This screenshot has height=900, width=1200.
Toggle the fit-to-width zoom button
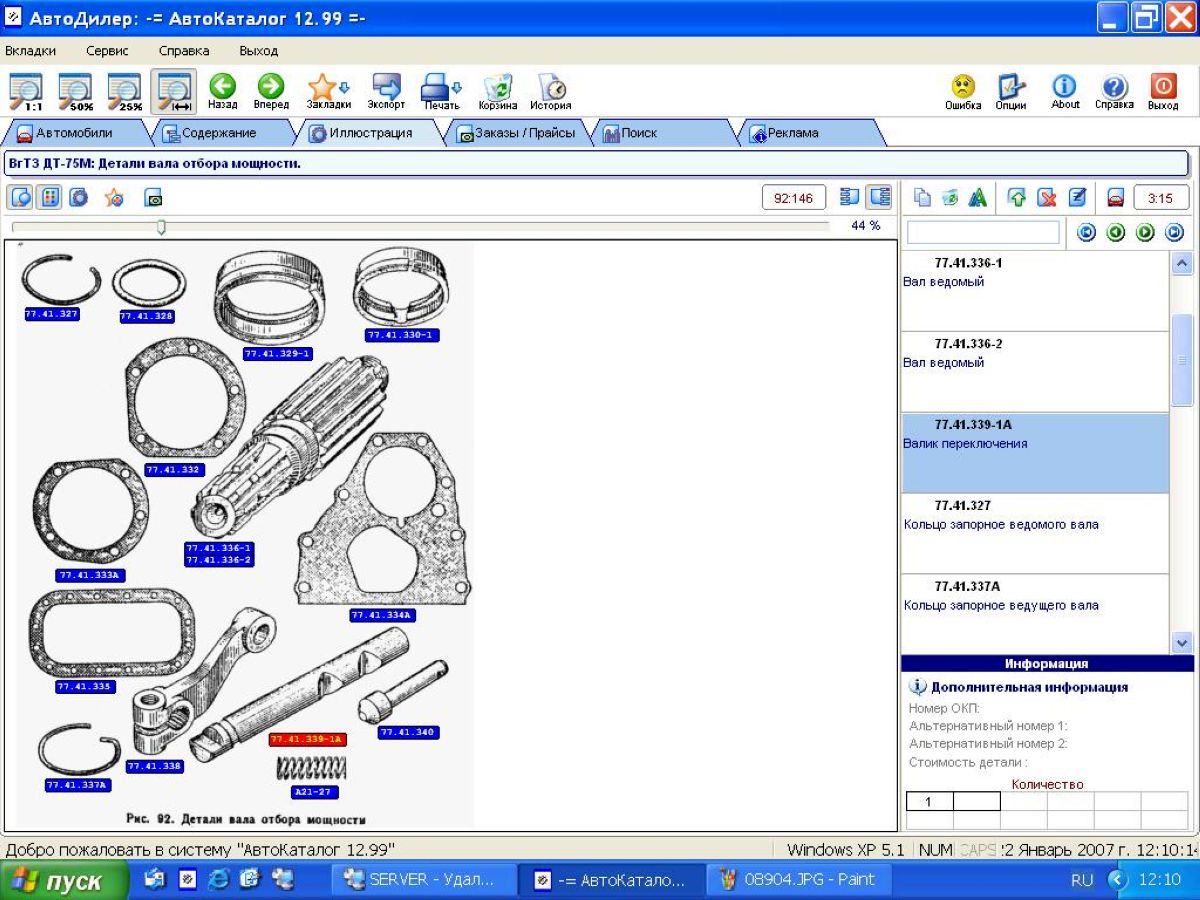point(173,90)
